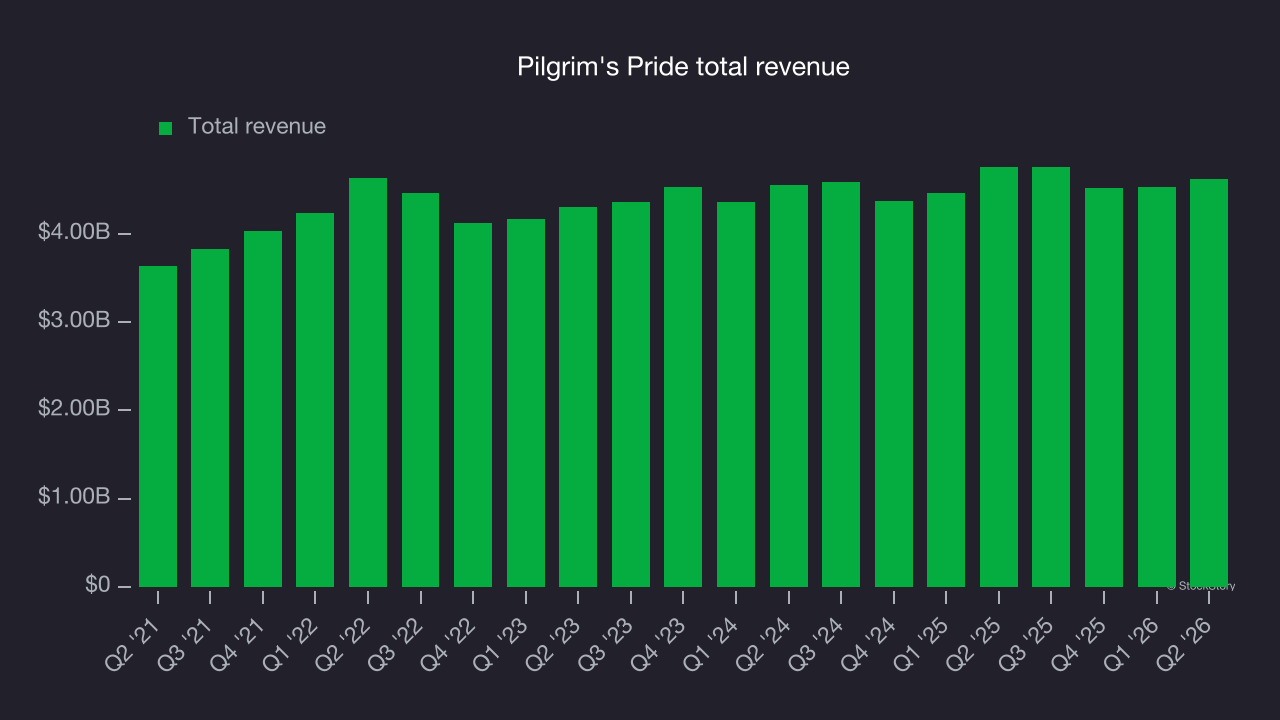Click the Q2 '26 revenue bar
The height and width of the screenshot is (720, 1280).
1209,383
